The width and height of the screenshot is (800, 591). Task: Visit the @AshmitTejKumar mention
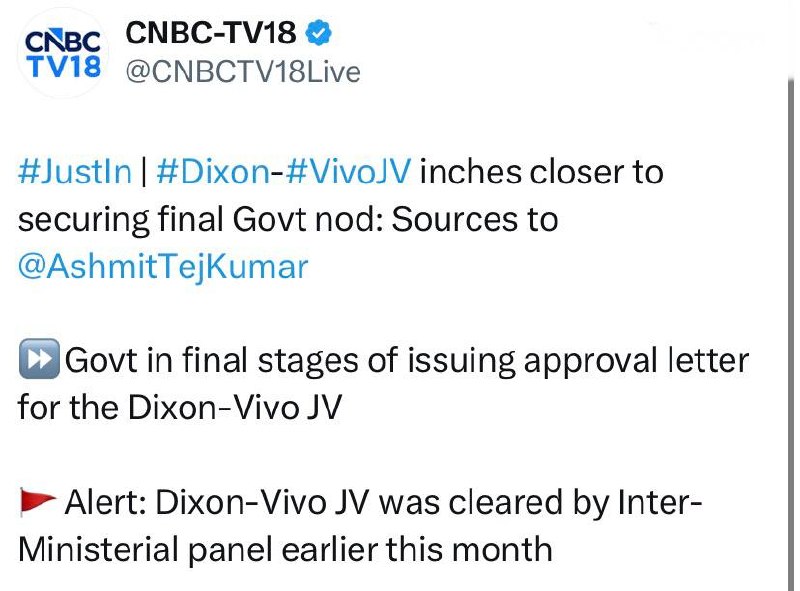[x=163, y=267]
